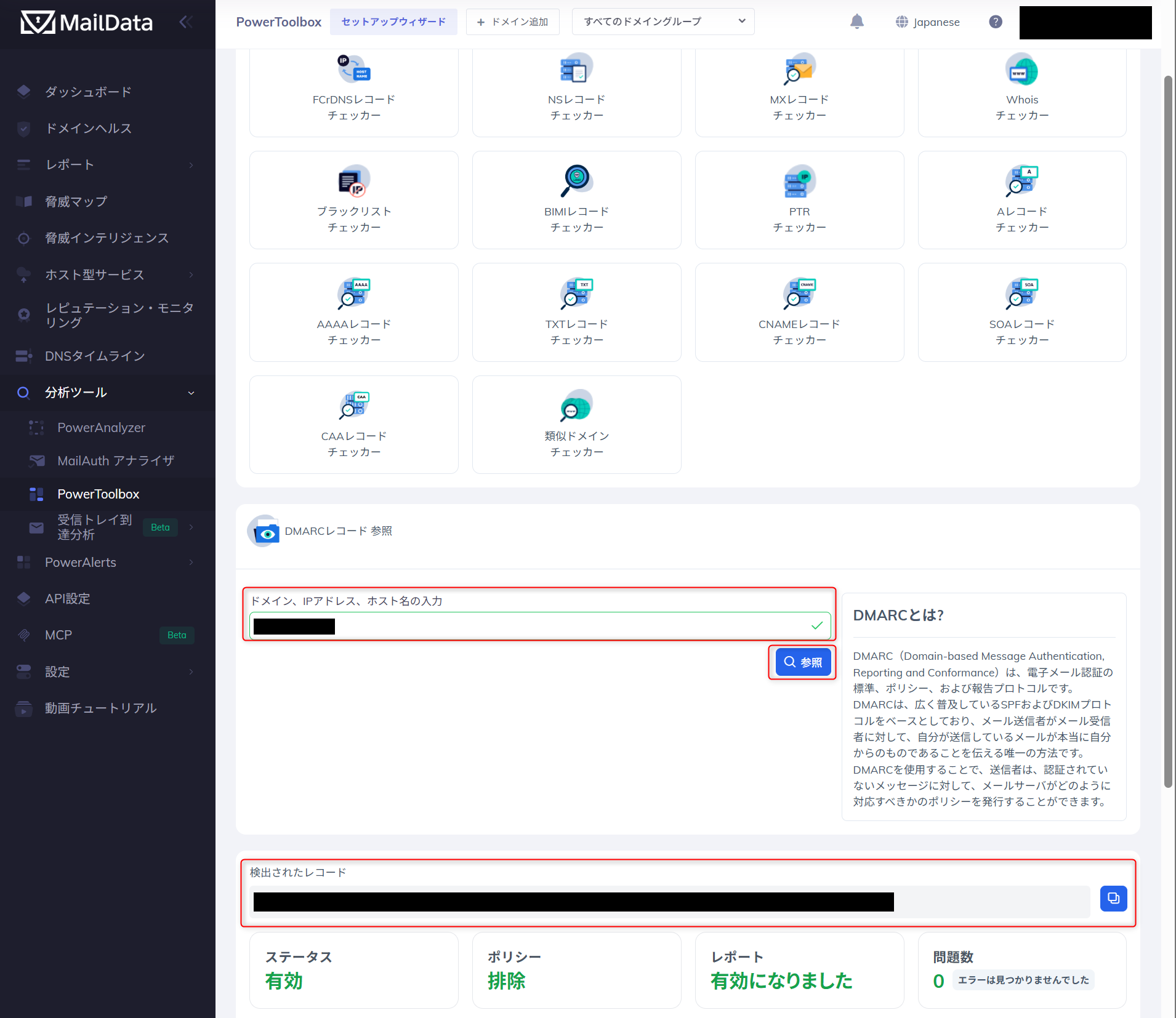Open the blacklist checker icon

(353, 181)
